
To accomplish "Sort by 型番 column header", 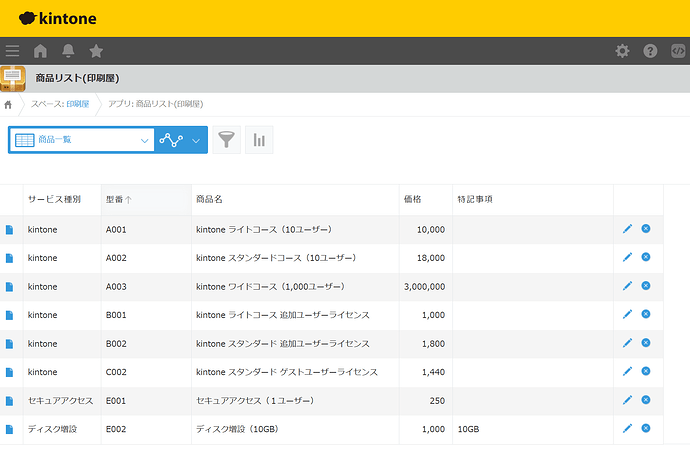I will (118, 200).
